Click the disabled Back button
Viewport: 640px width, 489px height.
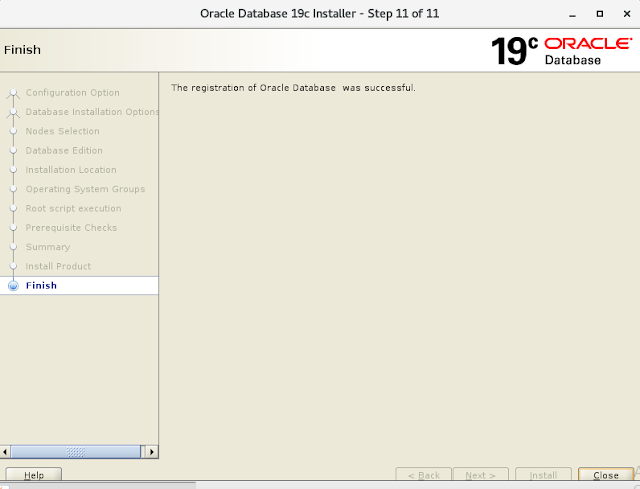424,475
